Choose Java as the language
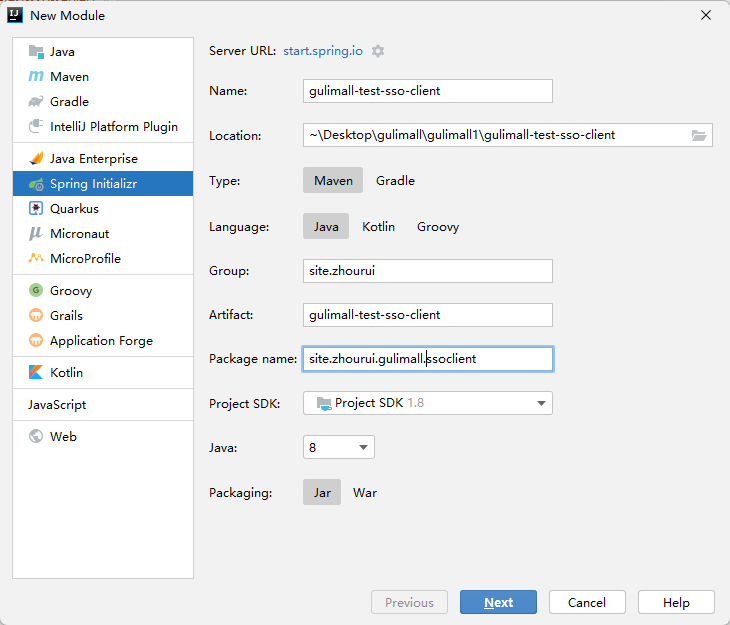Screen dimensions: 730x625 pos(326,226)
